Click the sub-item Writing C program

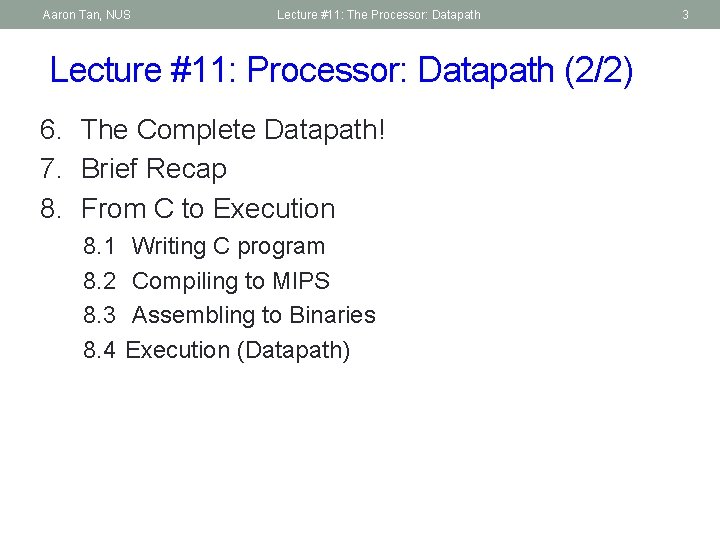[x=228, y=246]
